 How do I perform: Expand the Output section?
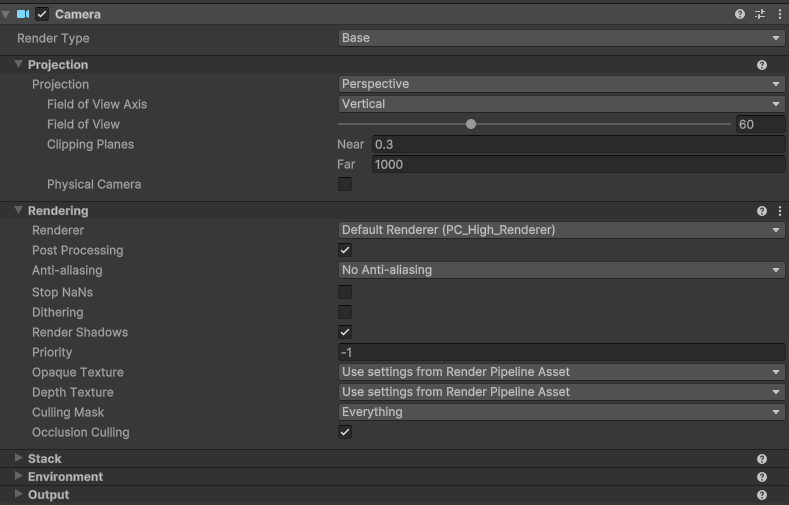click(19, 494)
